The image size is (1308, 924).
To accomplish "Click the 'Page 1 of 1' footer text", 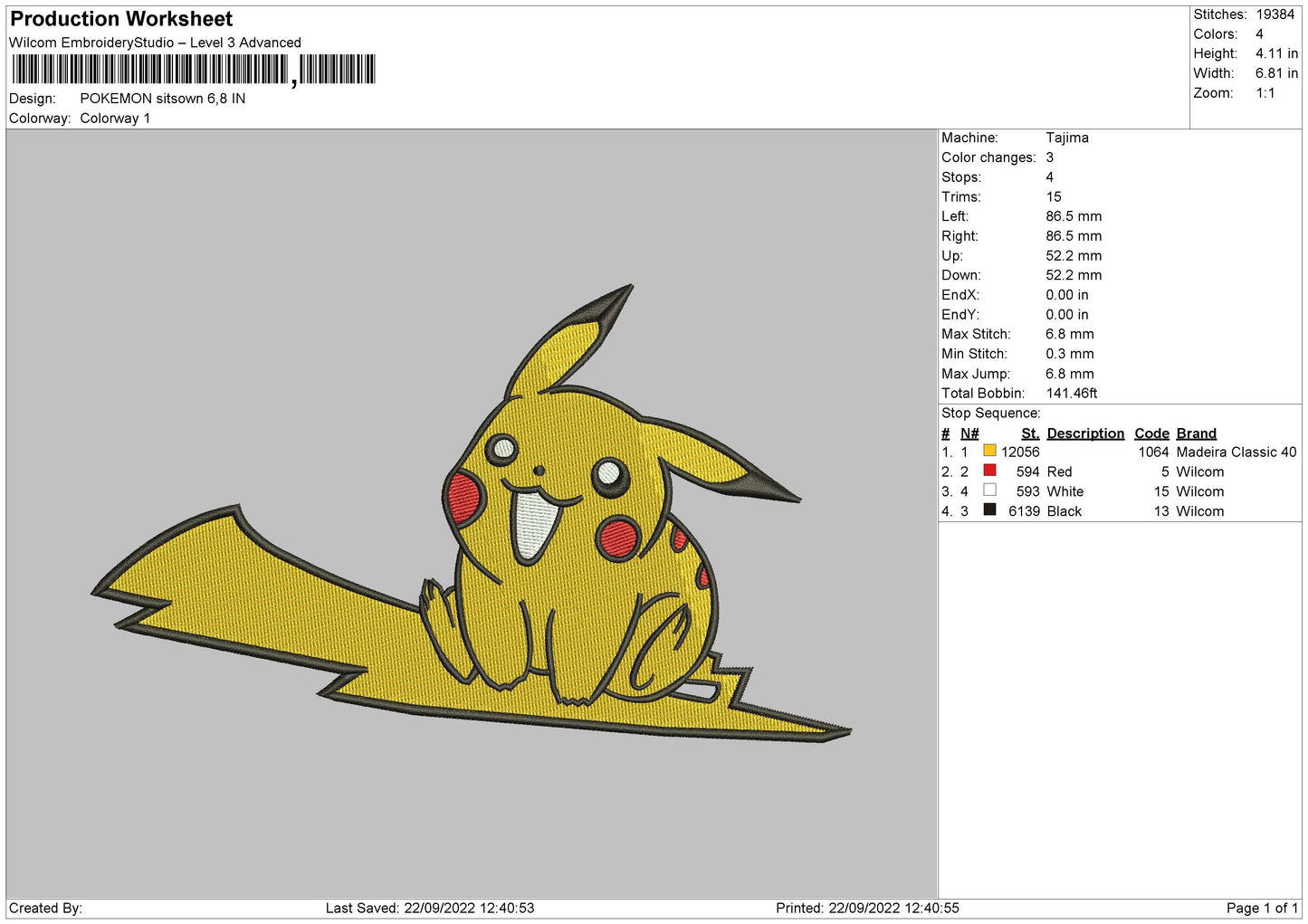I will coord(1262,908).
